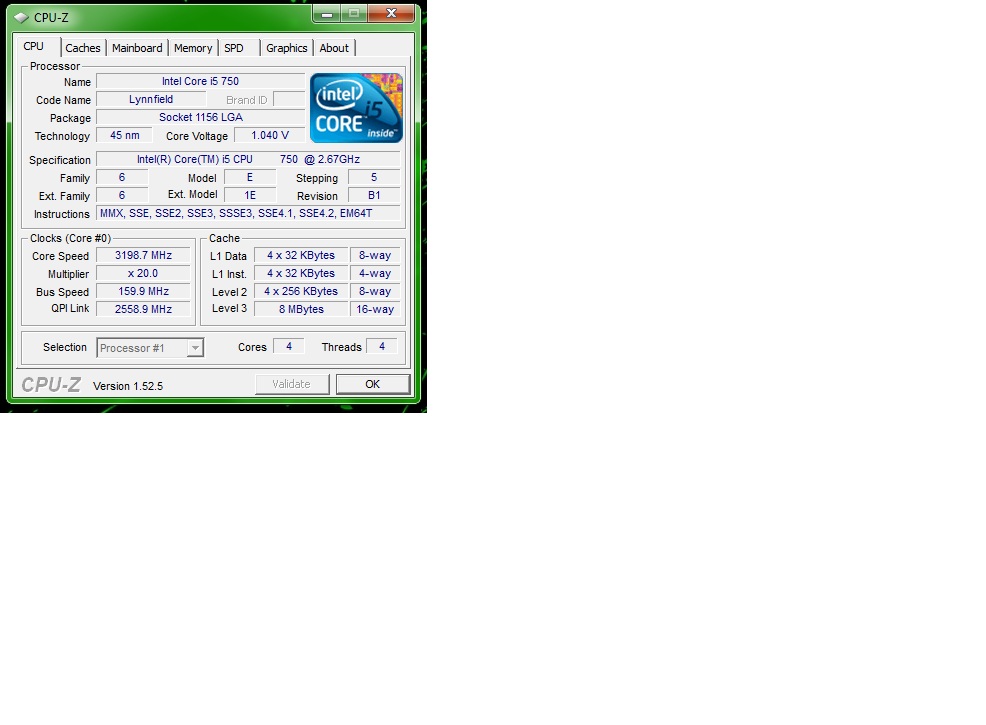986x725 pixels.
Task: Click the empty Brand ID field
Action: [289, 99]
